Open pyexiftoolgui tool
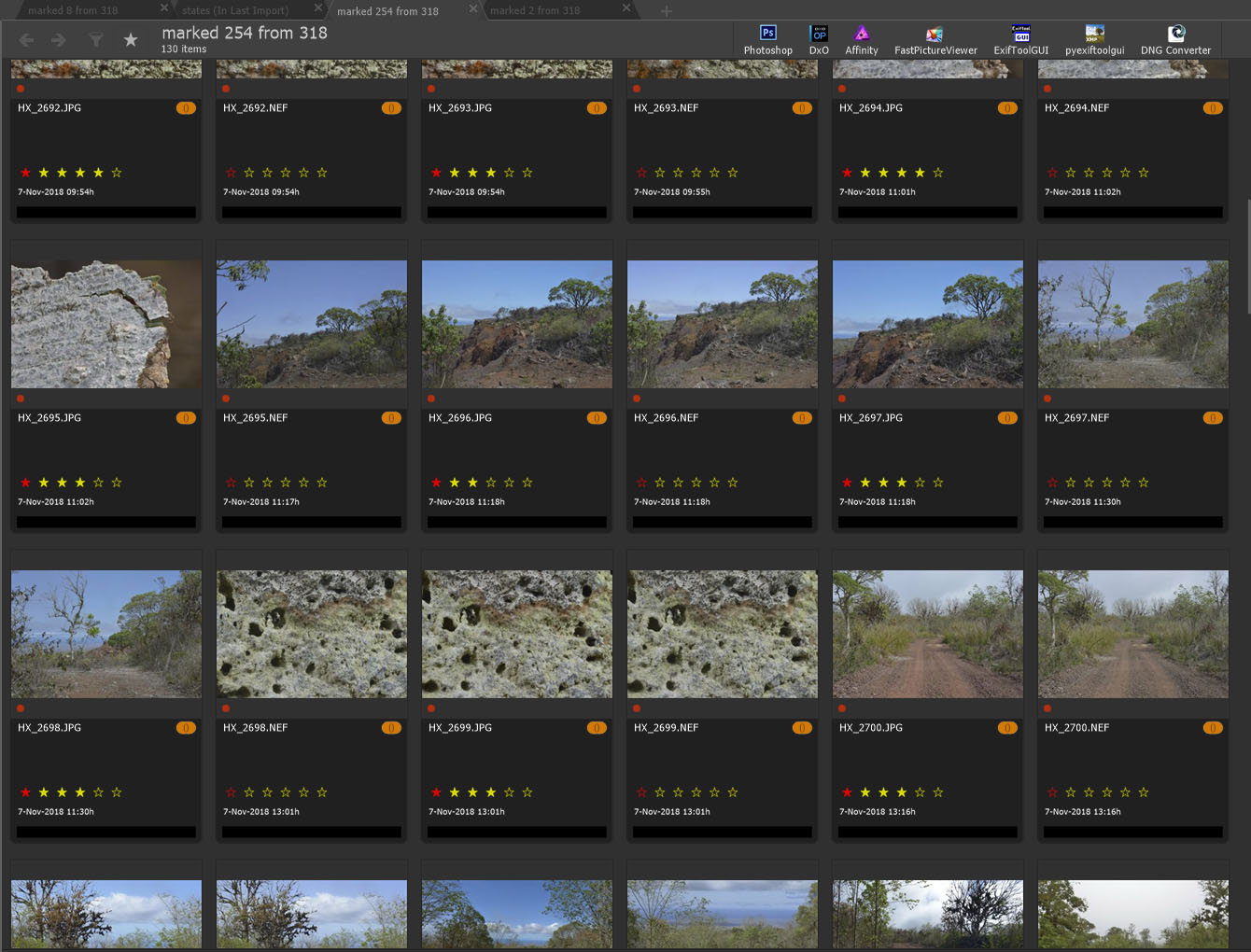Viewport: 1251px width, 952px height. pos(1094,40)
